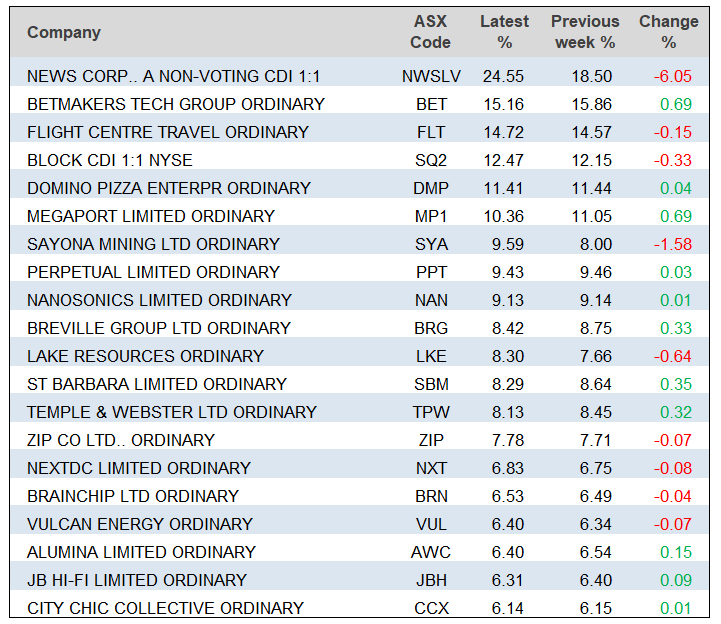Click the Latest % column header
721x624 pixels.
pyautogui.click(x=505, y=32)
